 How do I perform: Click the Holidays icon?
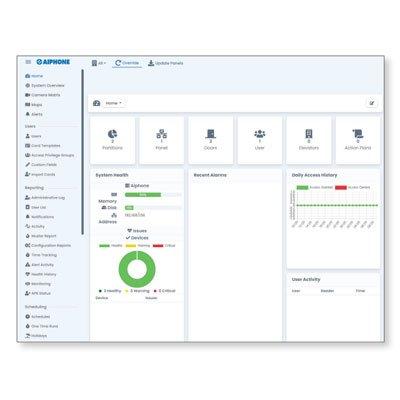[28, 336]
